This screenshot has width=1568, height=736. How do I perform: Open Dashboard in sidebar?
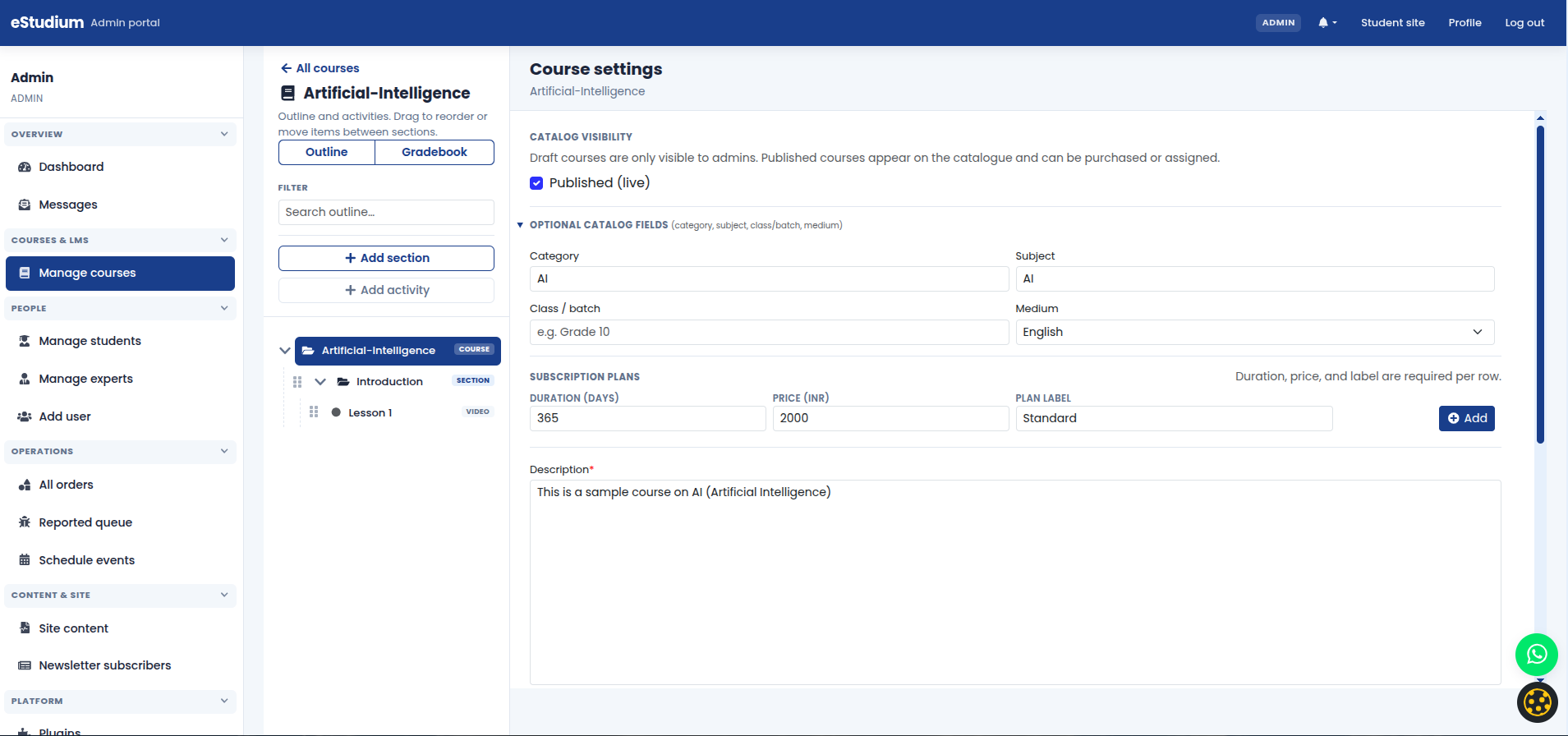pyautogui.click(x=120, y=167)
